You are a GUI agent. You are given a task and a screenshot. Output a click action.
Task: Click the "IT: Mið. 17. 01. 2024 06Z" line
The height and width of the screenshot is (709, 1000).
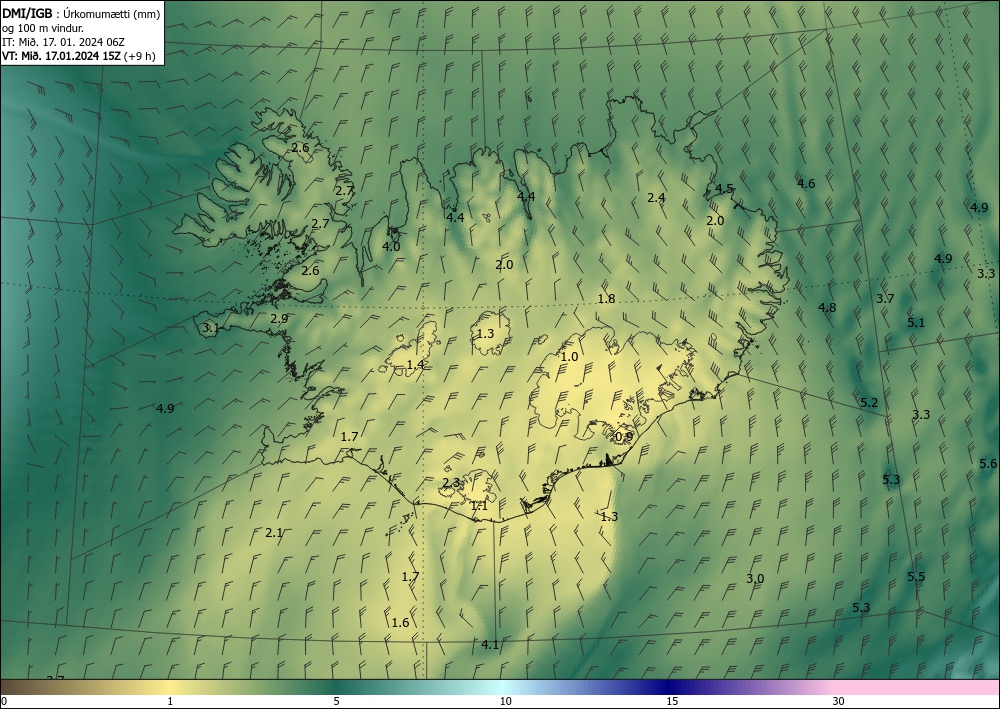point(63,42)
